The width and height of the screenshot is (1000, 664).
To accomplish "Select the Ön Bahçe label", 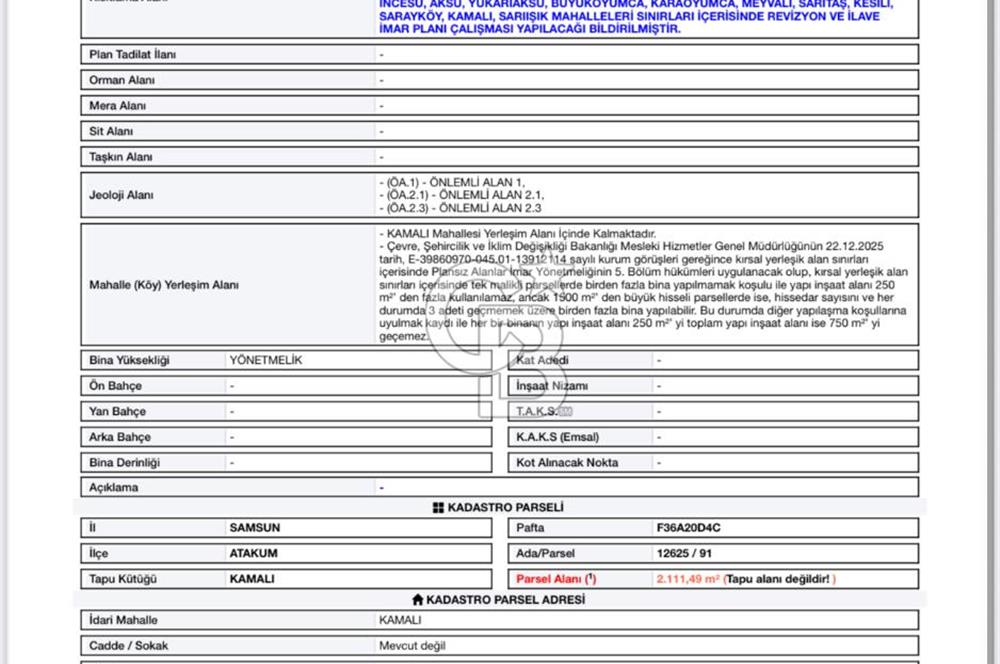I will pos(115,386).
